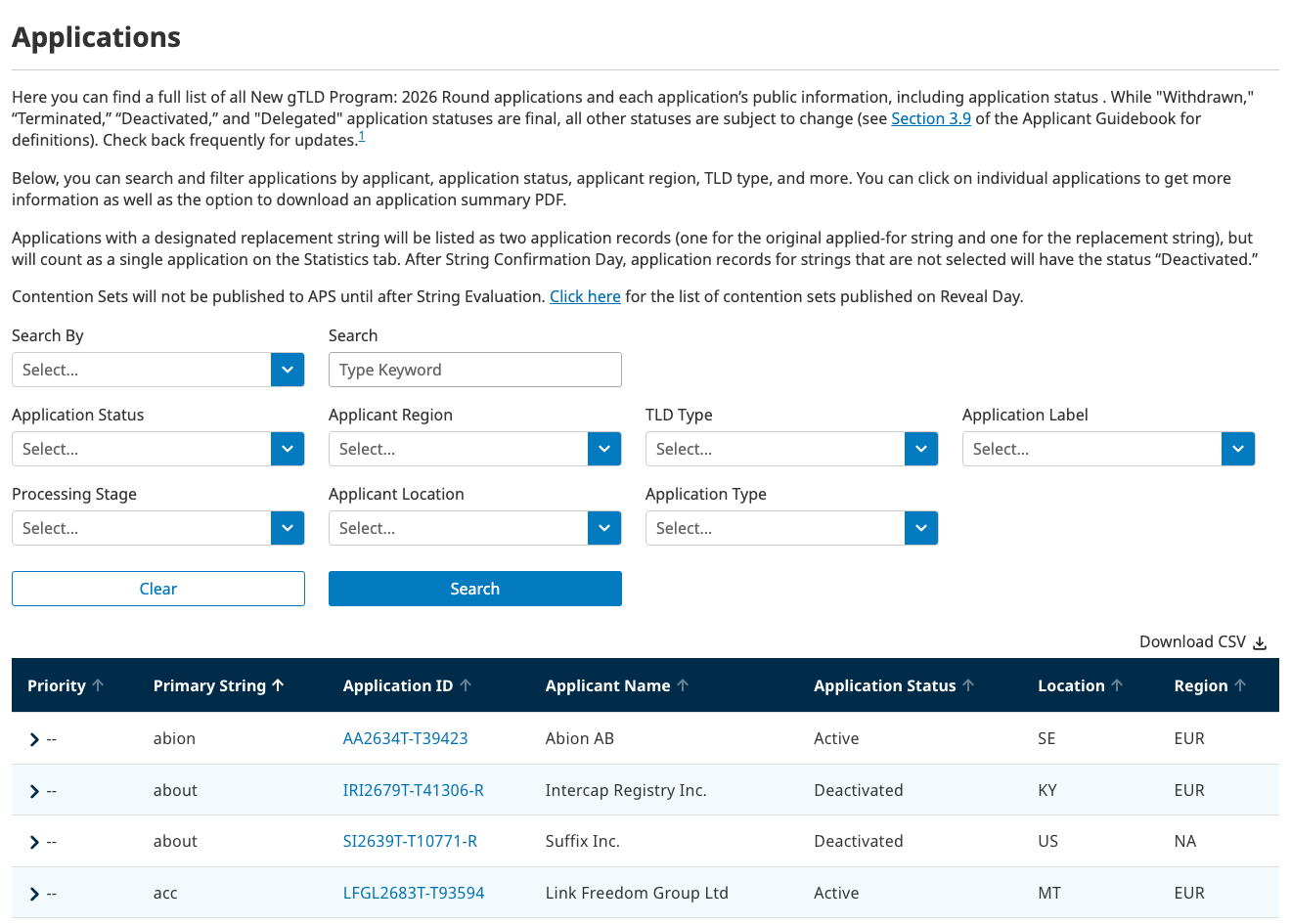Expand the Link Freedom Group Ltd row
This screenshot has height=924, width=1291.
34,894
